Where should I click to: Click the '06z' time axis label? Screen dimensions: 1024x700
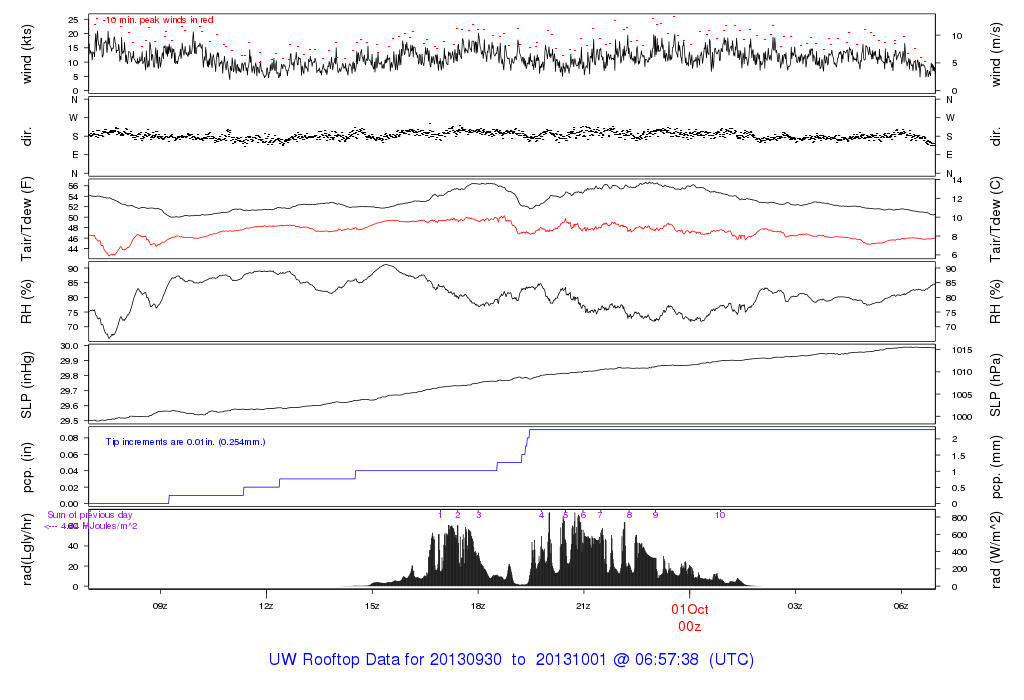click(x=901, y=606)
